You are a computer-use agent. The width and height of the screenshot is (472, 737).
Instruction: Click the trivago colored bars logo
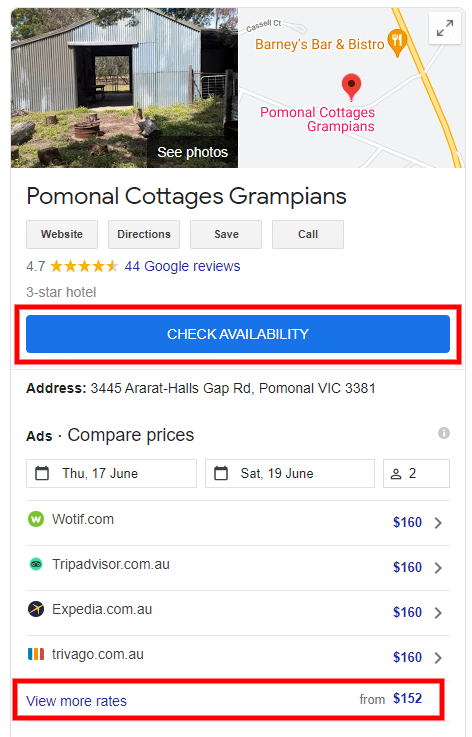coord(36,654)
